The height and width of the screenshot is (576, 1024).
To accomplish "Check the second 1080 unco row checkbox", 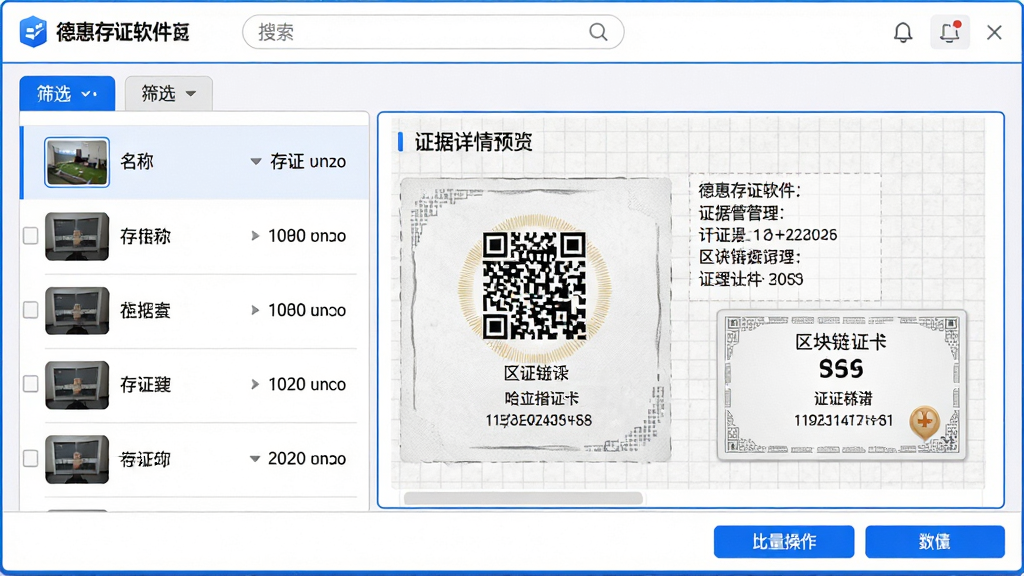I will (x=30, y=310).
